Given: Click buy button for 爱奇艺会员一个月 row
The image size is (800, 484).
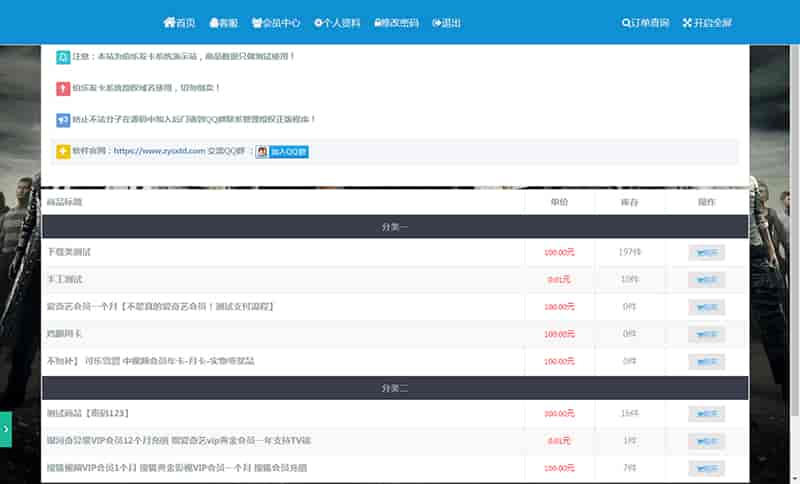Looking at the screenshot, I should click(x=707, y=307).
